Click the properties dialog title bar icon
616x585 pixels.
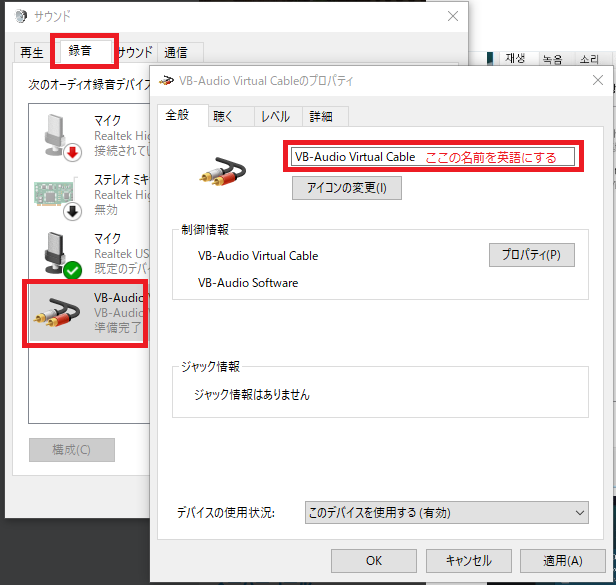[167, 81]
